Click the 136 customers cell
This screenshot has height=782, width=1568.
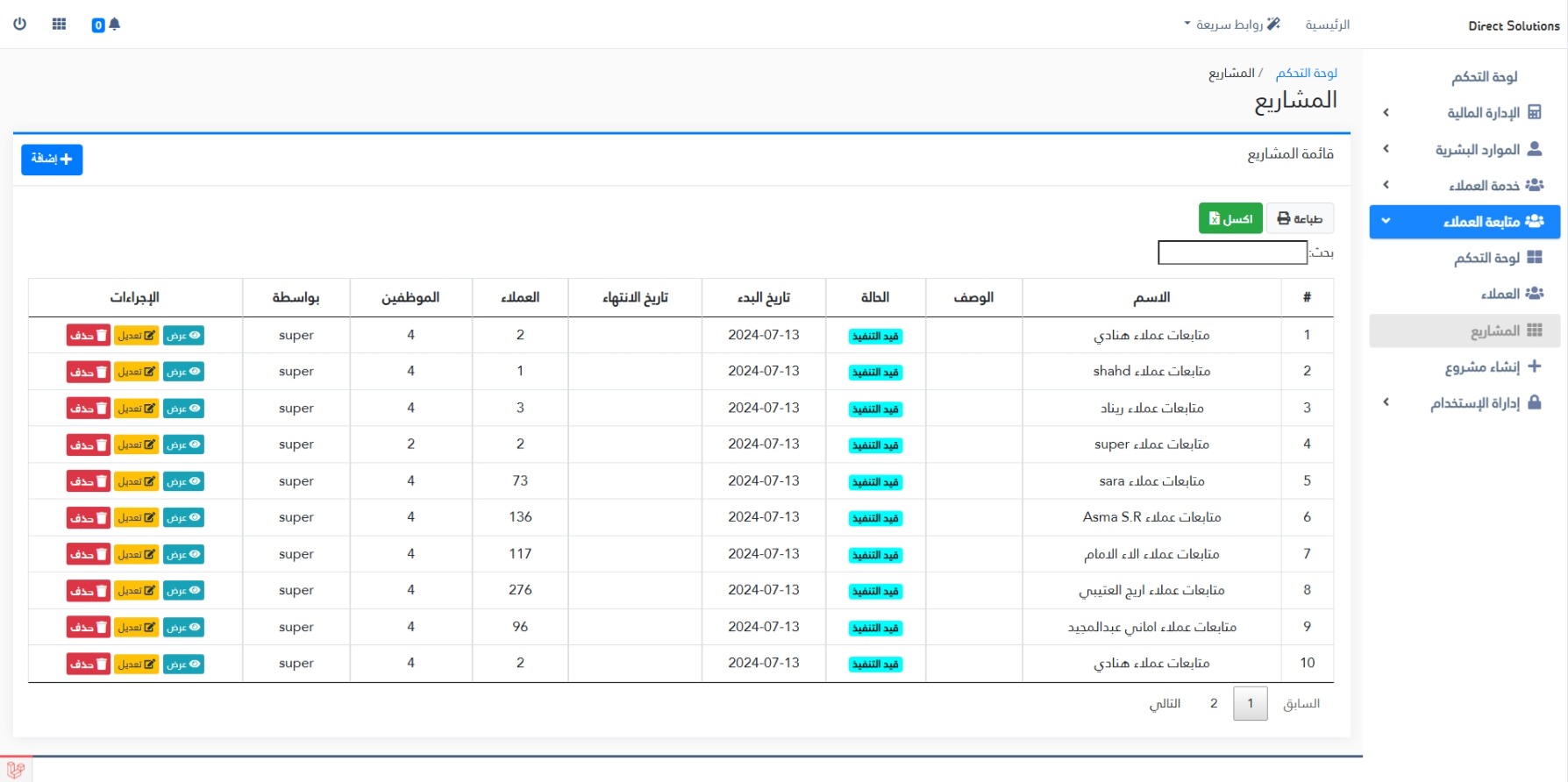pyautogui.click(x=520, y=517)
